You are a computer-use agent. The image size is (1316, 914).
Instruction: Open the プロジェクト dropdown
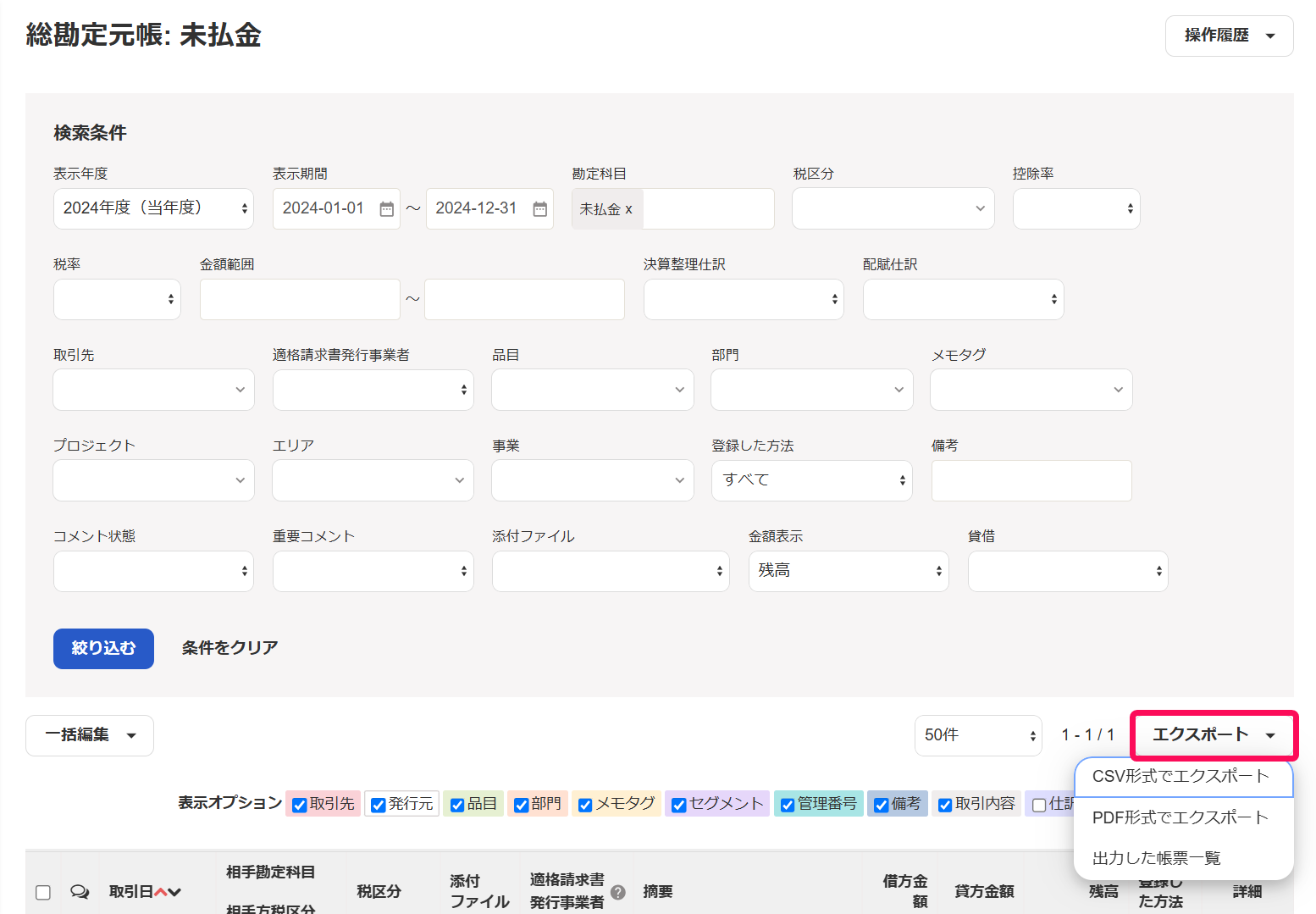tap(153, 480)
